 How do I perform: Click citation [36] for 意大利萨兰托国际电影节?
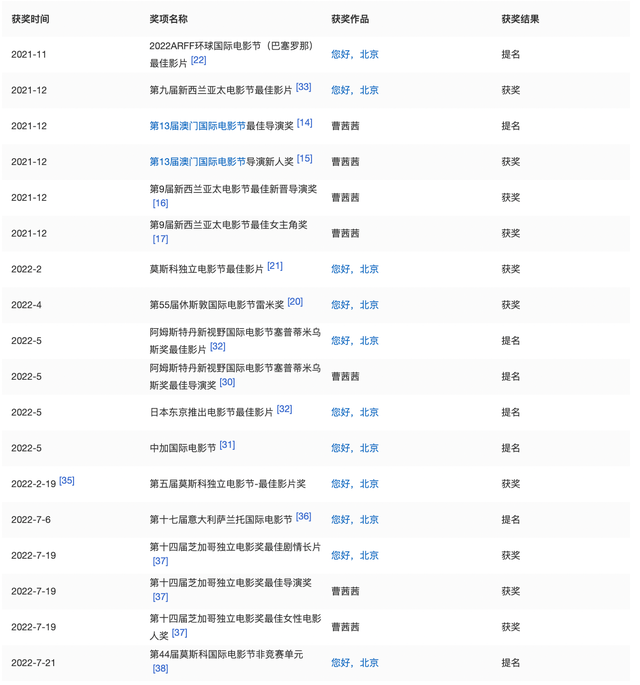303,517
